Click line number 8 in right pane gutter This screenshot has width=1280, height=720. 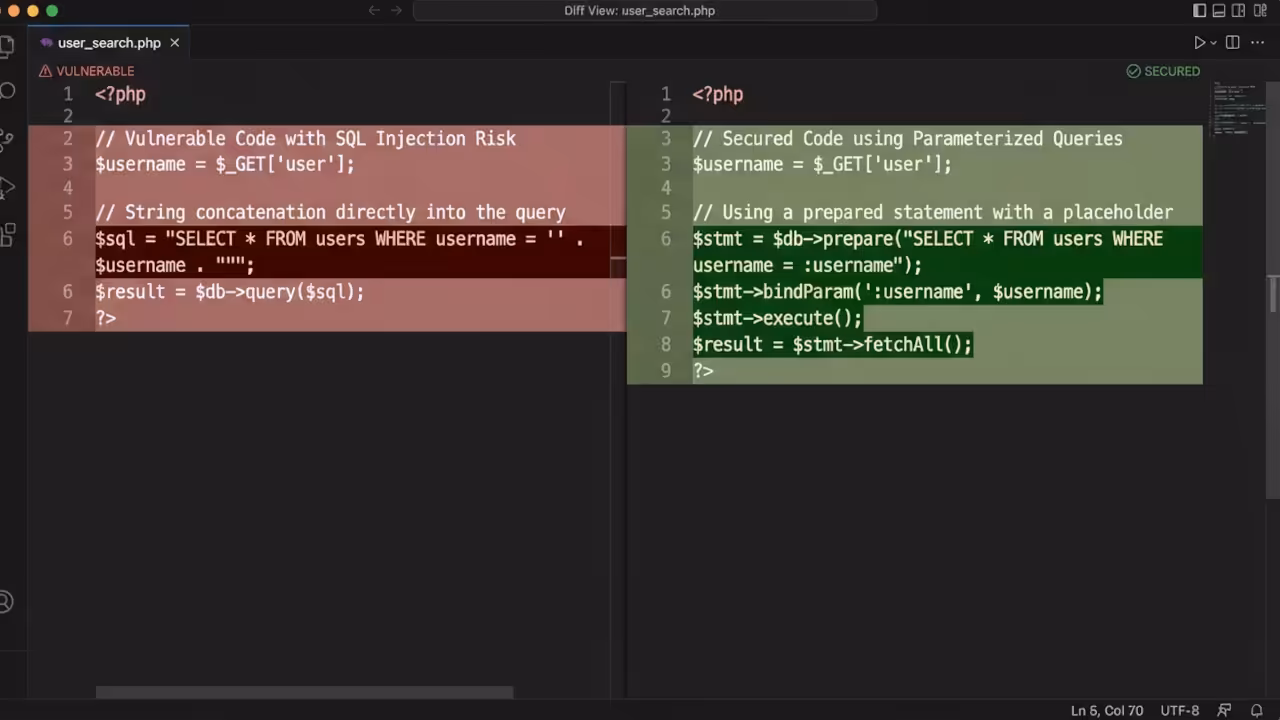pos(666,345)
